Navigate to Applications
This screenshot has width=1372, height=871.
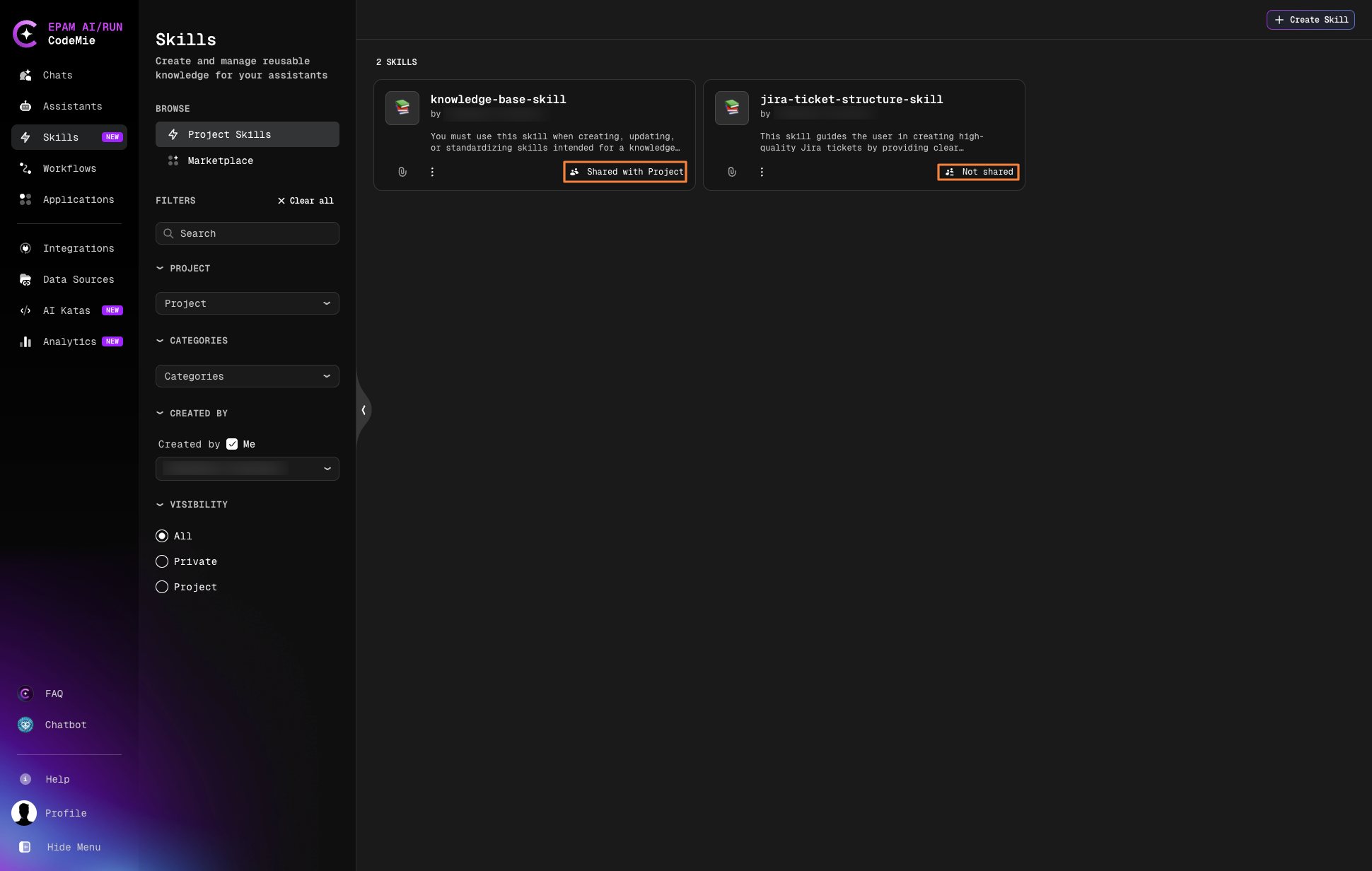coord(69,199)
